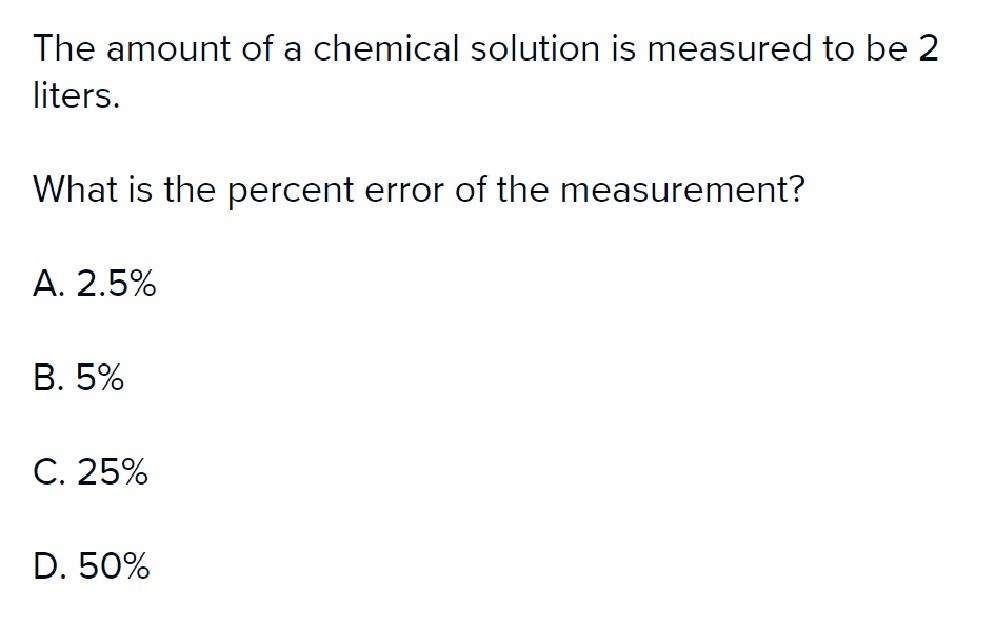Click the word "amount" in the first sentence
Image resolution: width=1008 pixels, height=630 pixels.
coord(168,50)
